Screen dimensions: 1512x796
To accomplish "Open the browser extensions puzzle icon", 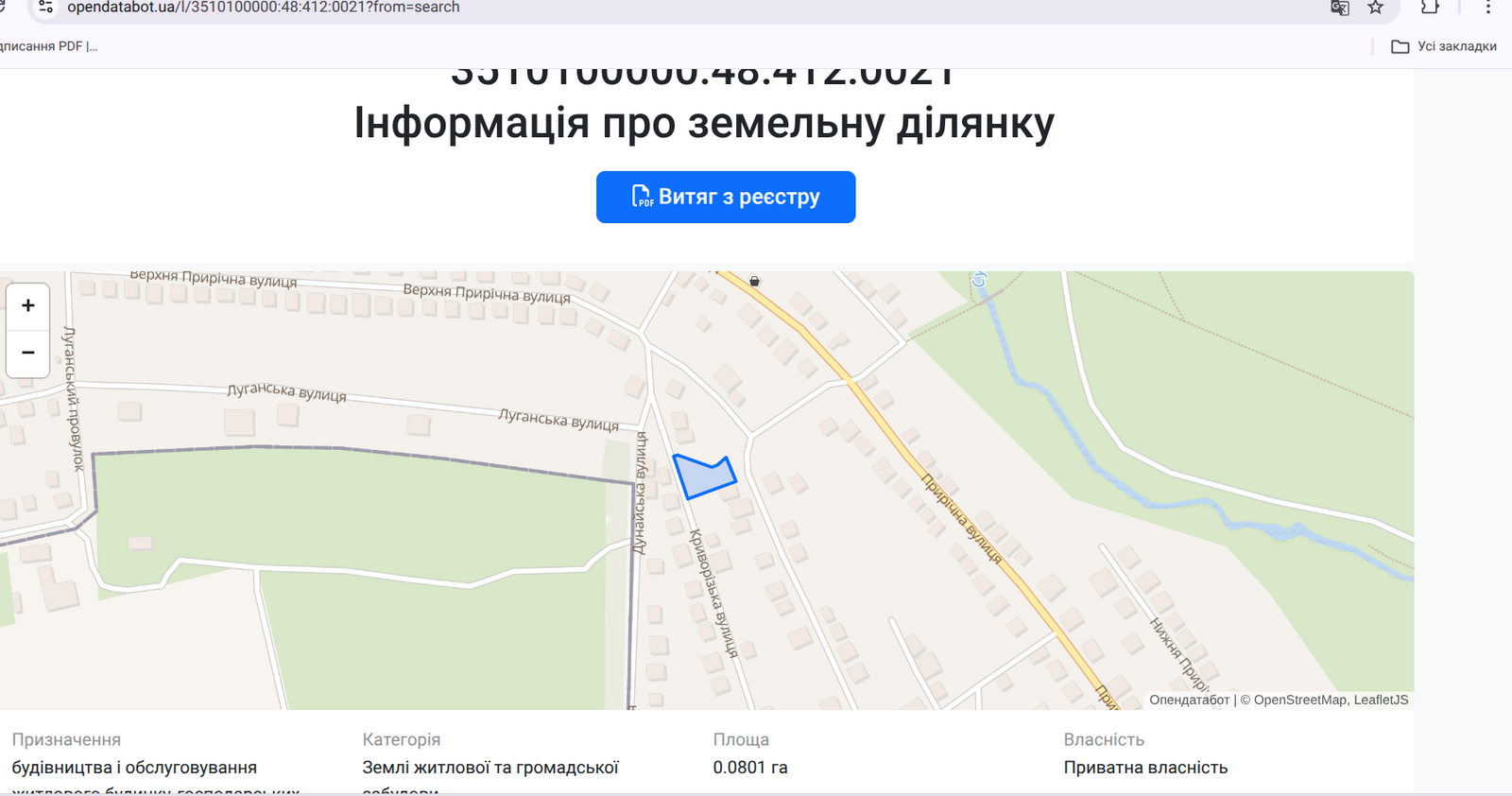I will click(1430, 8).
